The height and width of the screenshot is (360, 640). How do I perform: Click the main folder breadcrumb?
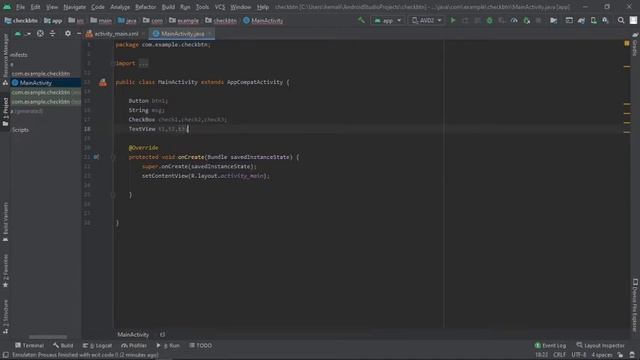click(101, 20)
